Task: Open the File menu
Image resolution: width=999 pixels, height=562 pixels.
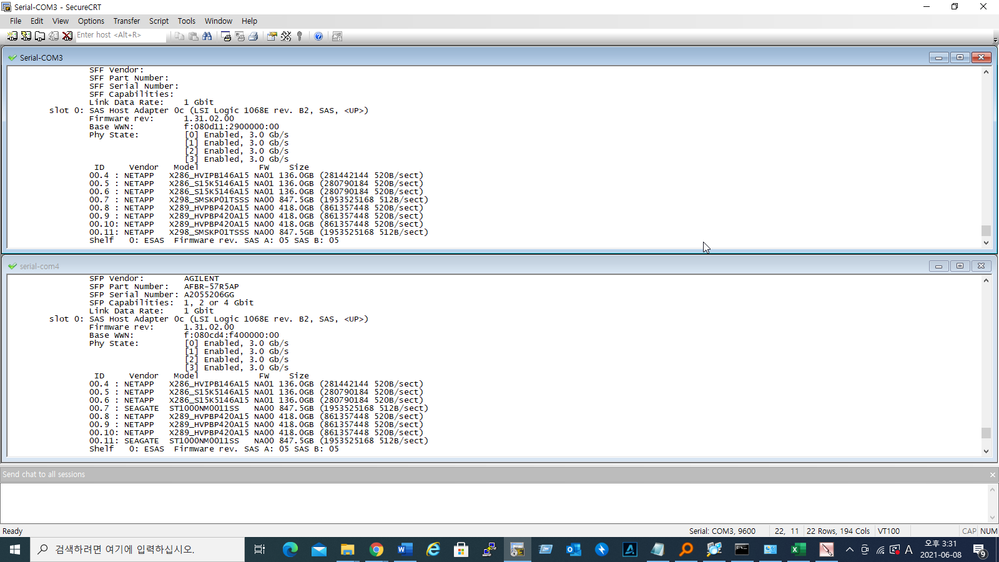Action: pos(15,21)
